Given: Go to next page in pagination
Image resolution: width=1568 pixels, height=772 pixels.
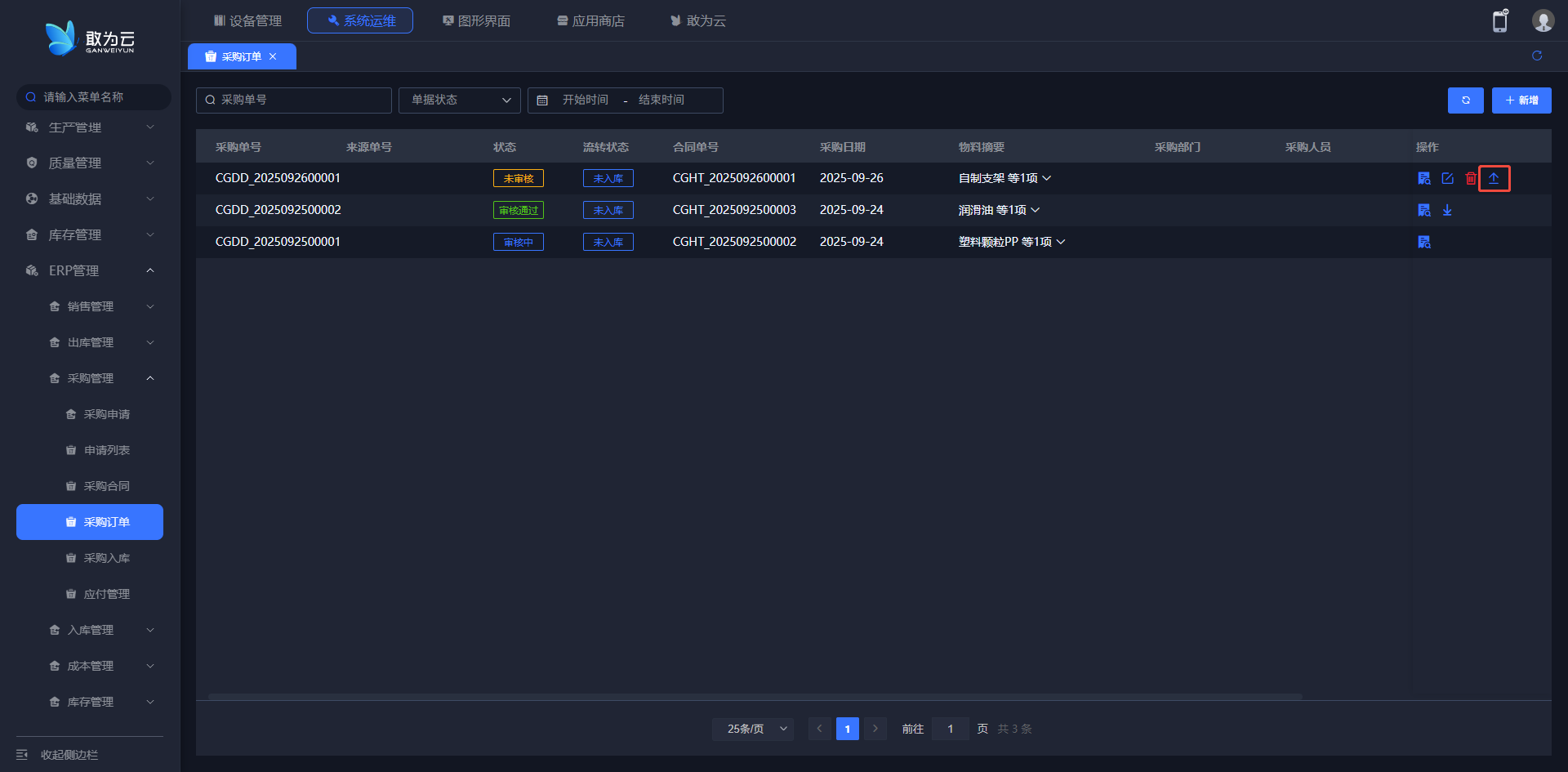Looking at the screenshot, I should tap(875, 729).
